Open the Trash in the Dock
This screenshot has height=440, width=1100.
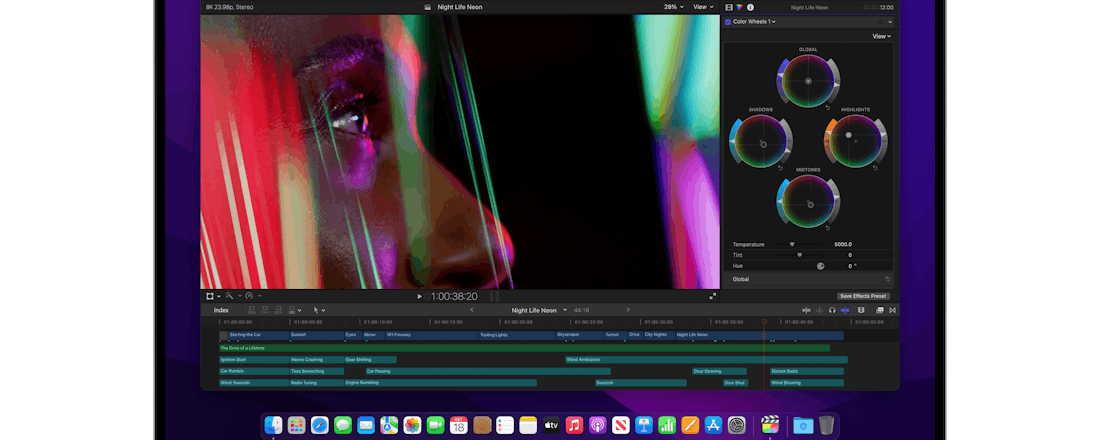click(826, 425)
